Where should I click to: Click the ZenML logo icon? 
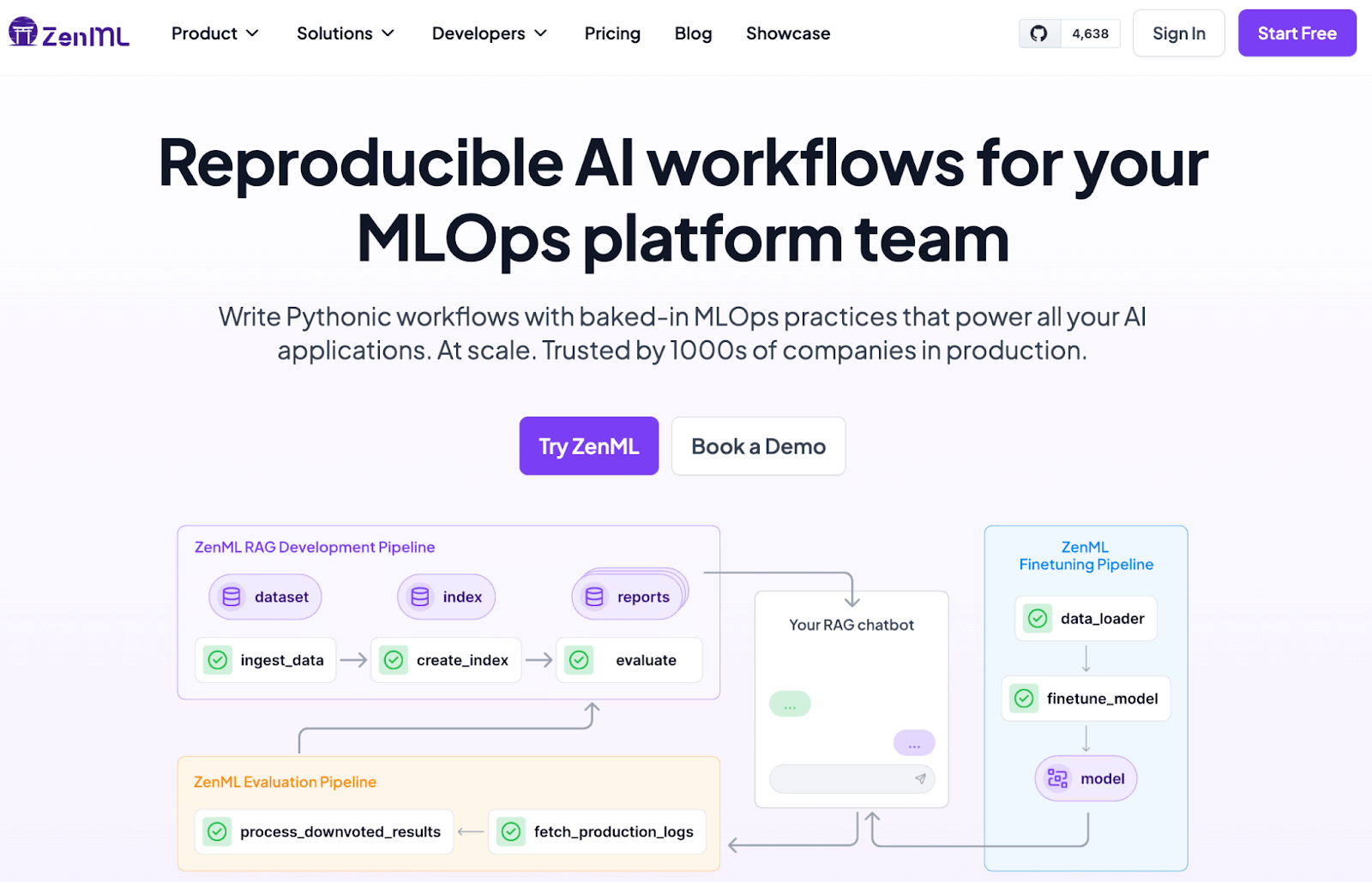click(23, 33)
